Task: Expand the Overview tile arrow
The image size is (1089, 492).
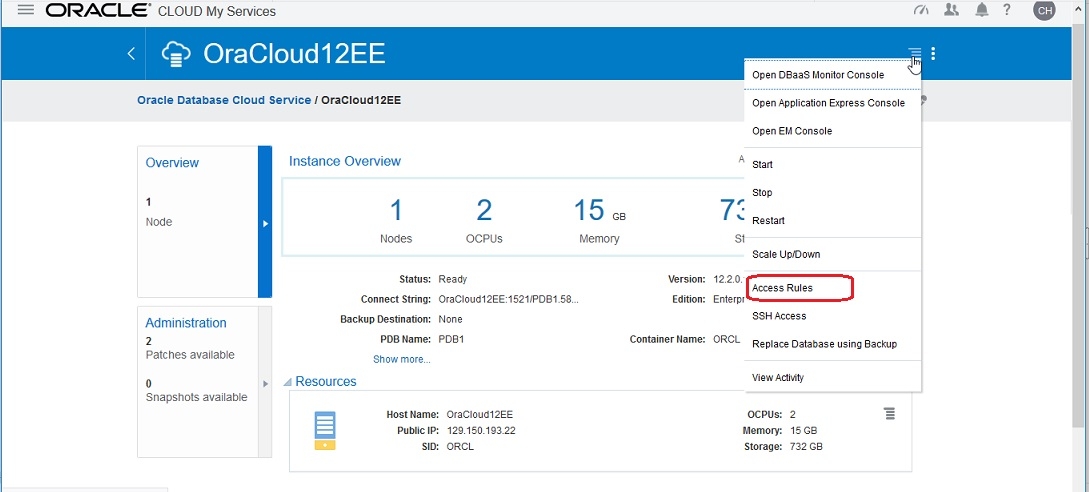Action: 265,222
